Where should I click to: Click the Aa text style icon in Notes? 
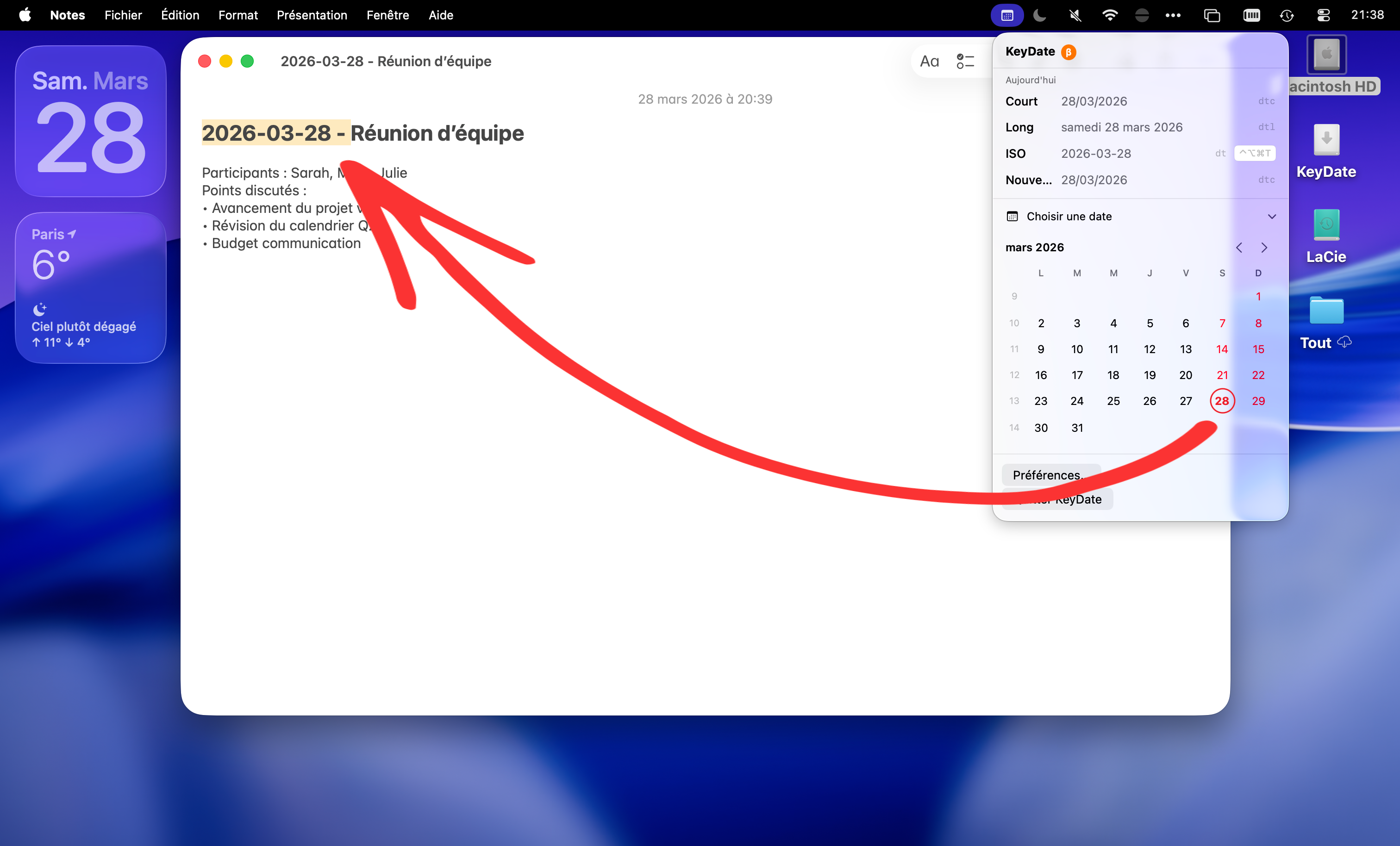(x=929, y=61)
